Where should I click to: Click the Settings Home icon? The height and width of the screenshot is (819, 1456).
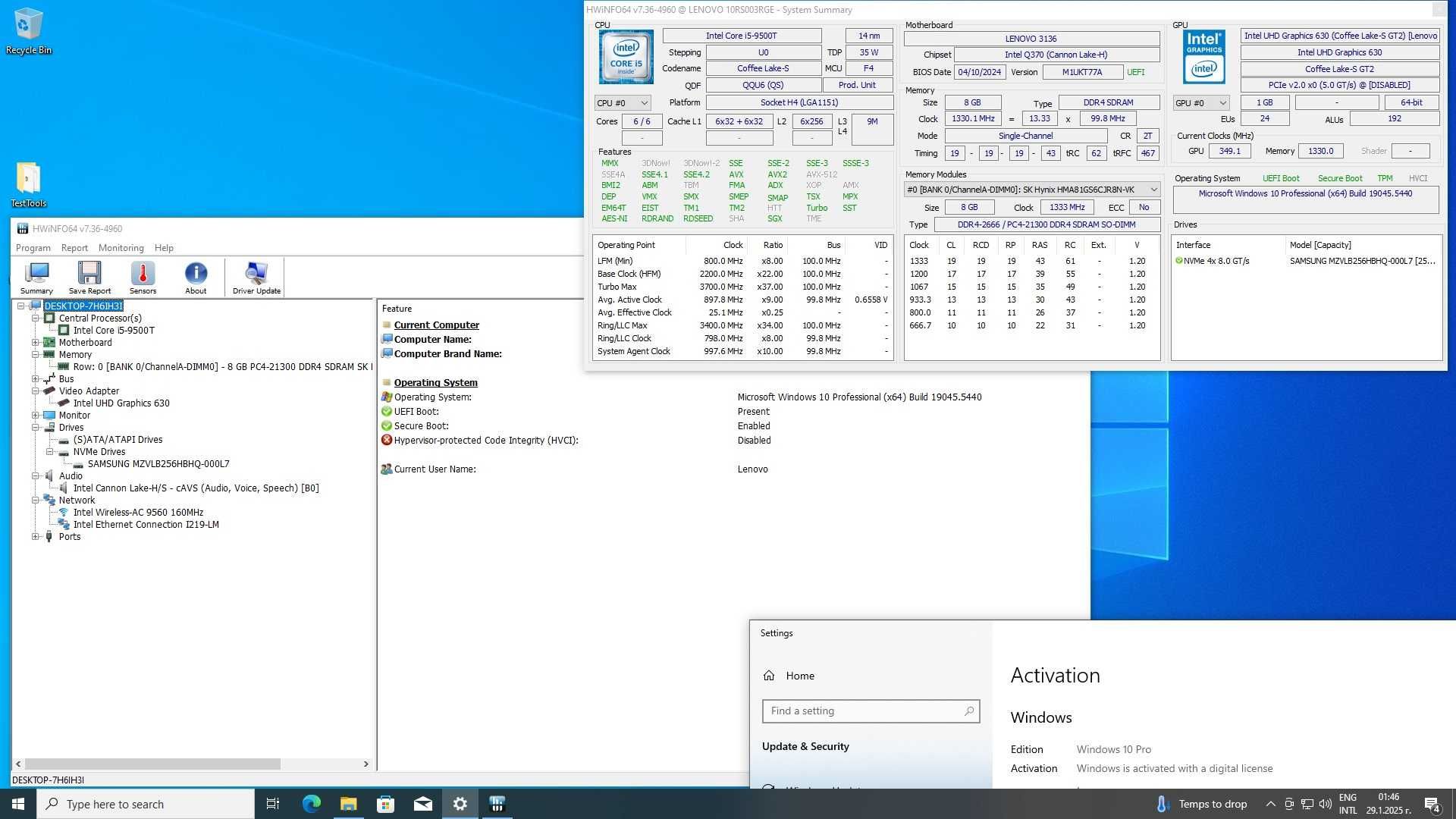click(769, 676)
